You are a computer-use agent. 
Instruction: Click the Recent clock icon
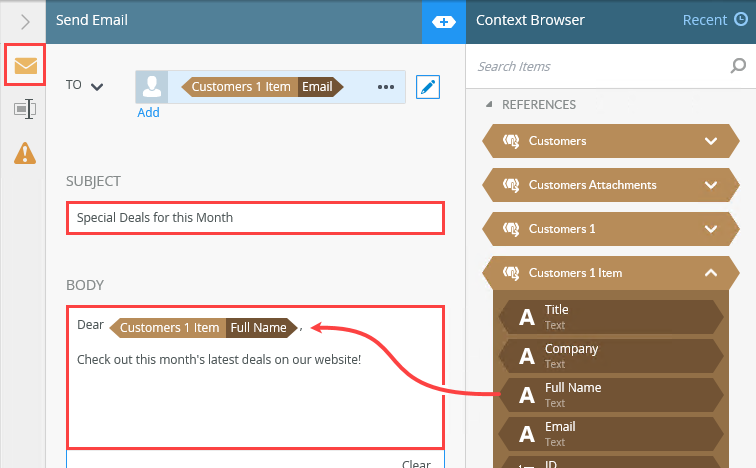(741, 19)
